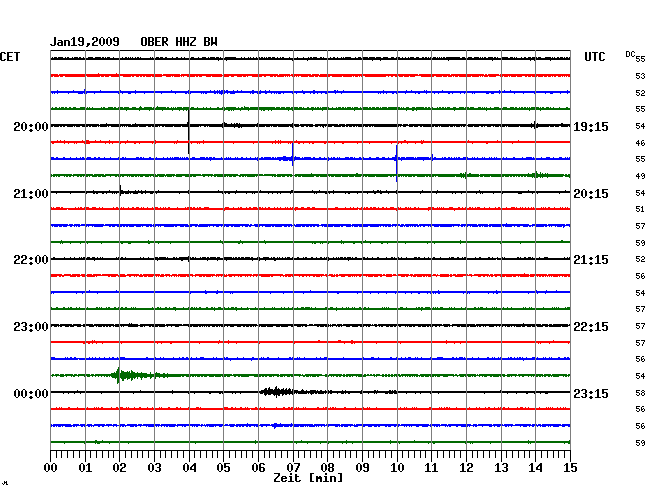Screen dimensions: 650x494
Task: Select the DC value 46
Action: click(640, 143)
